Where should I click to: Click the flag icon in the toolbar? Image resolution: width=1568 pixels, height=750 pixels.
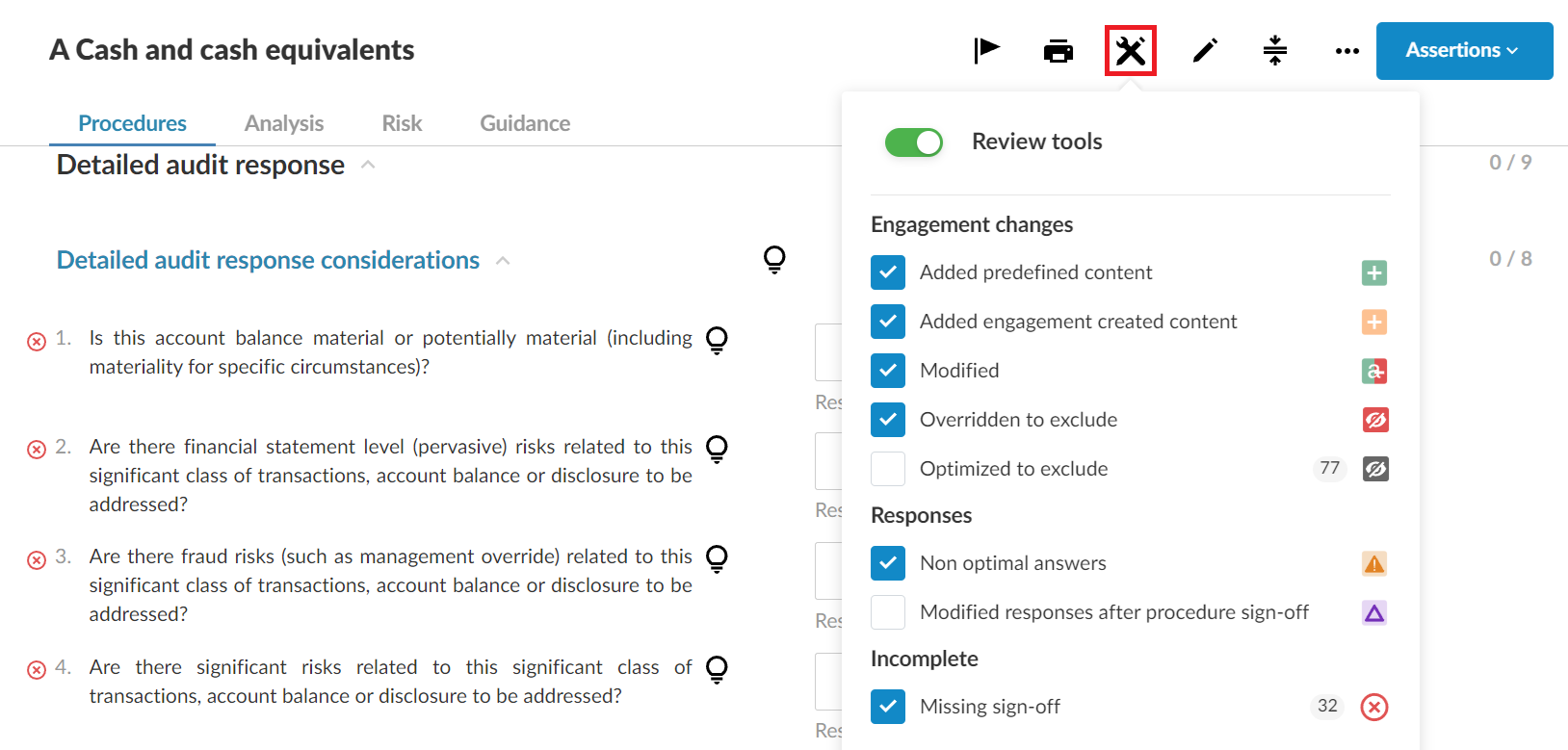click(986, 50)
